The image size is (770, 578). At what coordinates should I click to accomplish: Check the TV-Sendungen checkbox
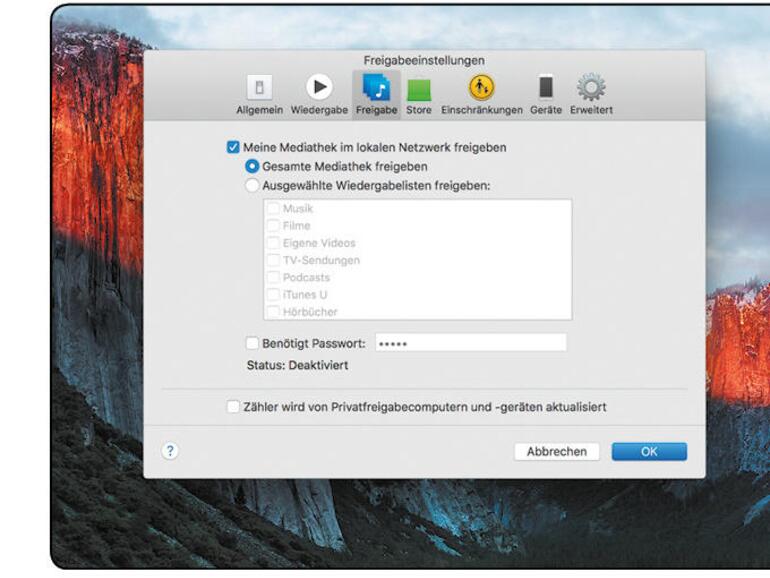tap(273, 260)
